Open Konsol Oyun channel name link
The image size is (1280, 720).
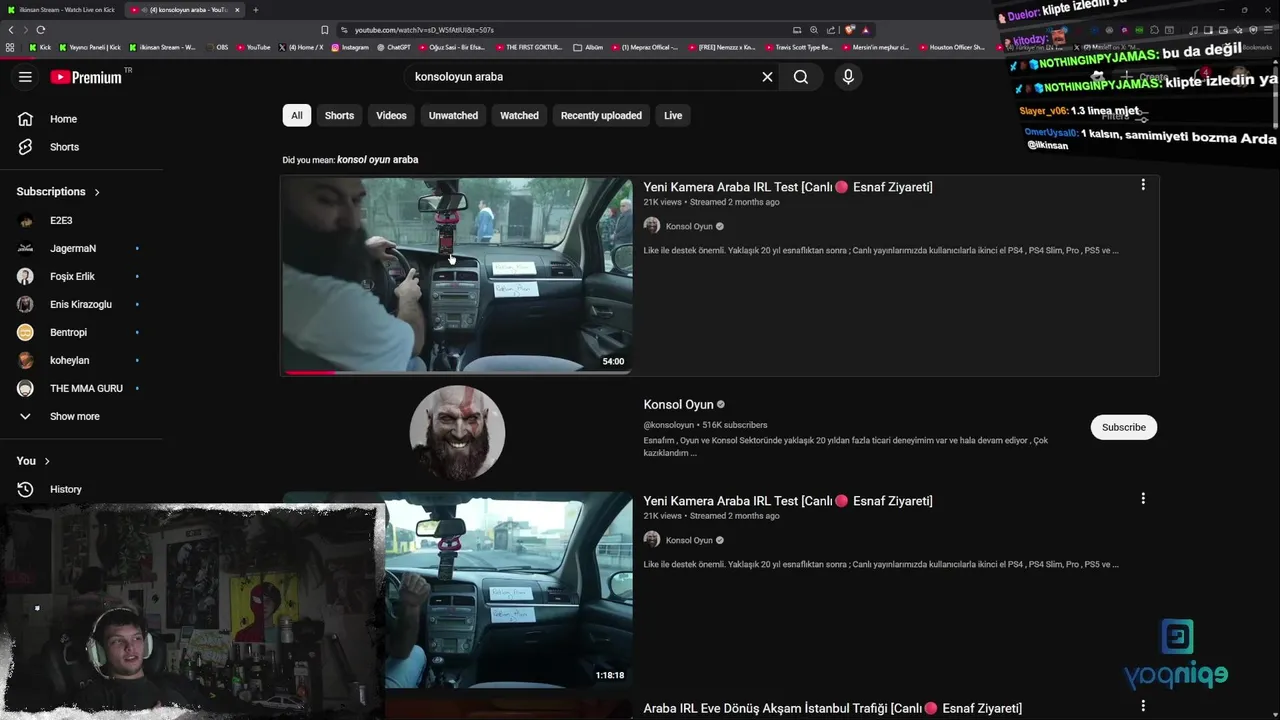point(678,405)
